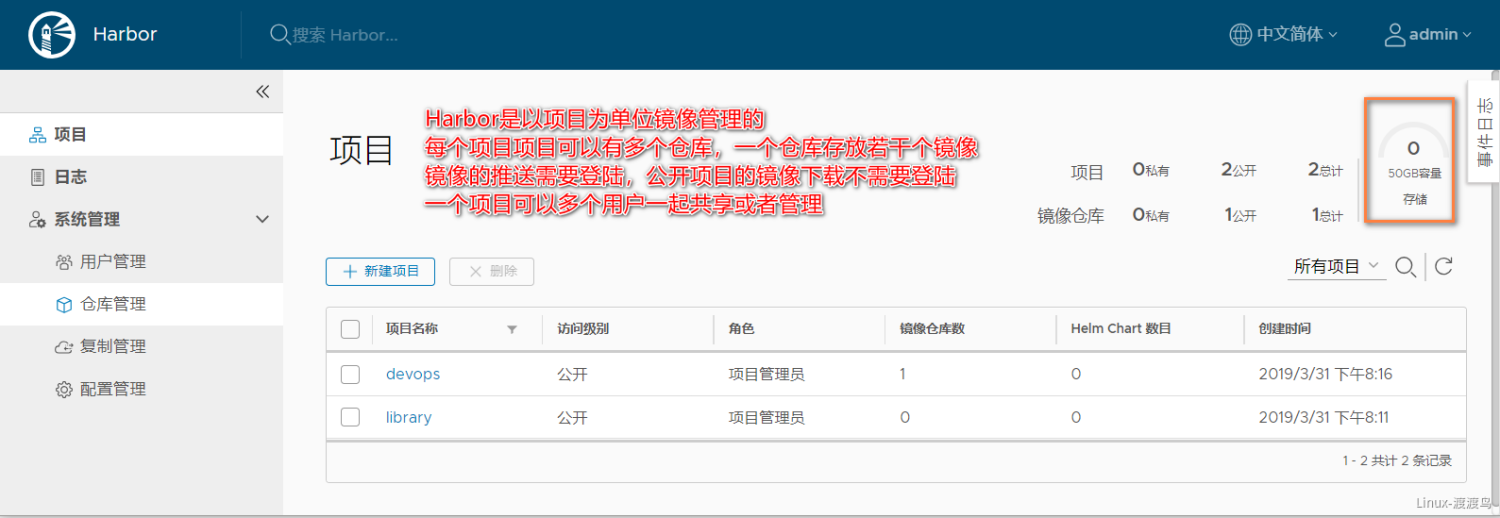Image resolution: width=1500 pixels, height=518 pixels.
Task: Click the 镜像仓库数 column header
Action: pyautogui.click(x=932, y=328)
